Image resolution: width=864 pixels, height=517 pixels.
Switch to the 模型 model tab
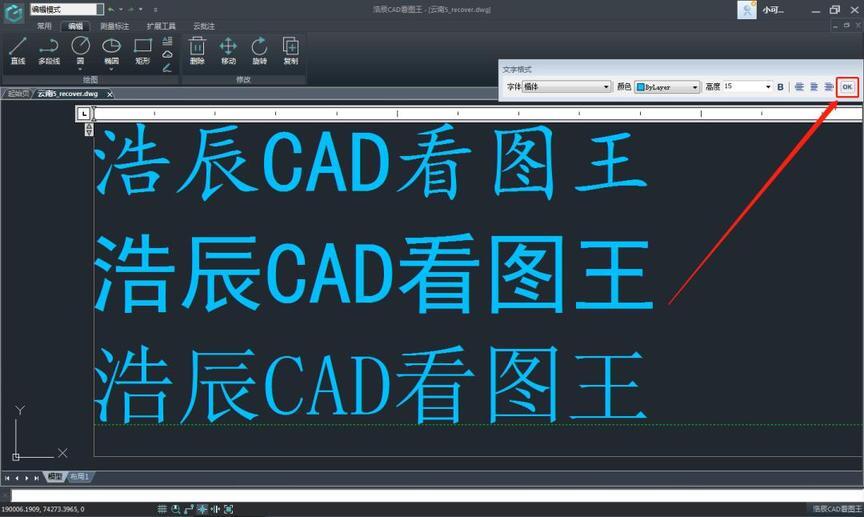click(x=55, y=477)
